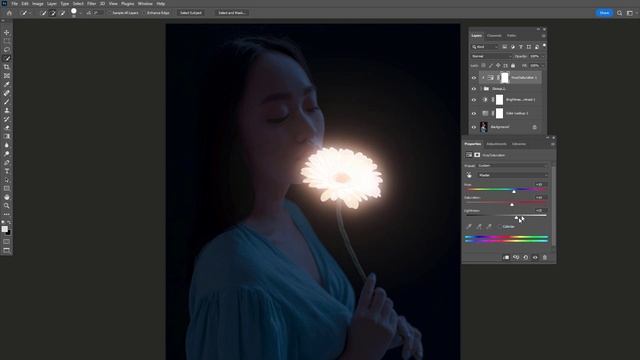Select the Eyedropper tool in left toolbox
The width and height of the screenshot is (640, 360).
(7, 84)
